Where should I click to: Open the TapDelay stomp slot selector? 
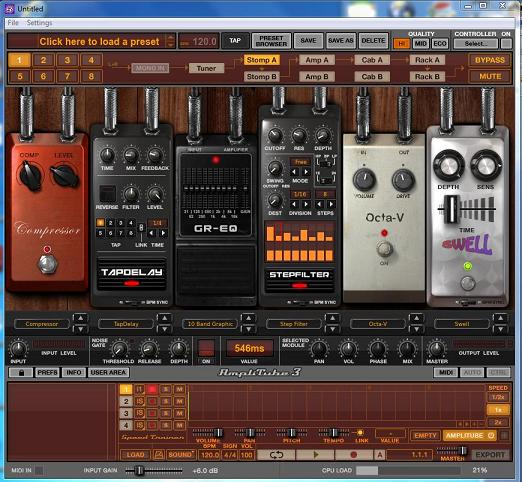(x=126, y=324)
